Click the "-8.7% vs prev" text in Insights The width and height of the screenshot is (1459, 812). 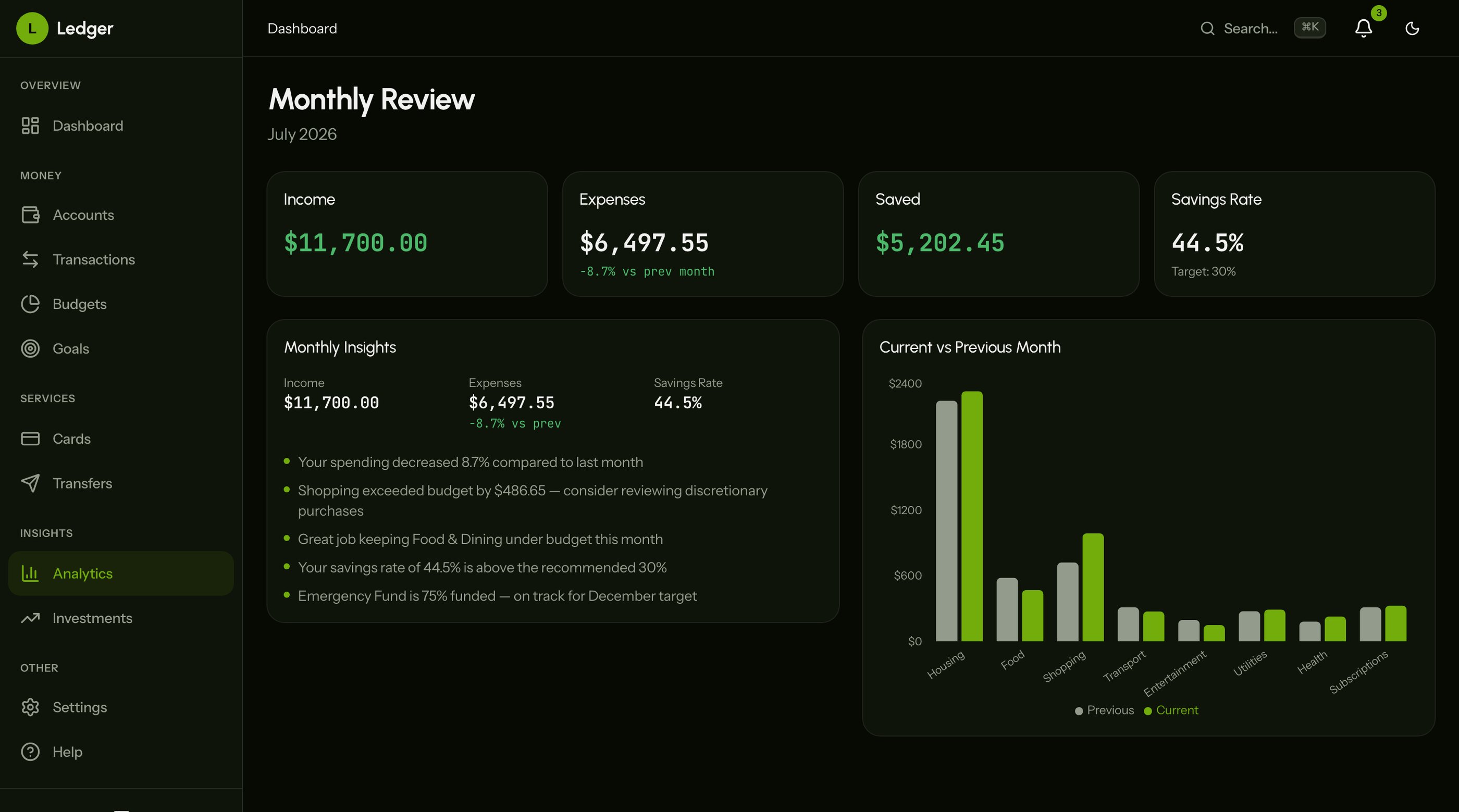pyautogui.click(x=515, y=423)
